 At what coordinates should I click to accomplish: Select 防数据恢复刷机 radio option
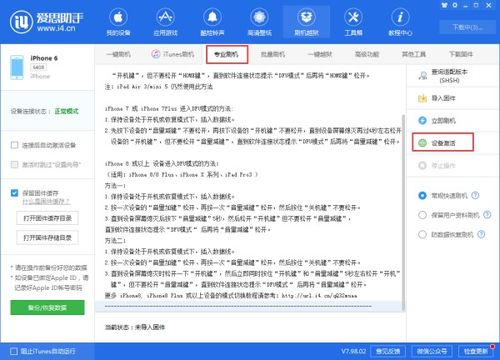click(422, 234)
